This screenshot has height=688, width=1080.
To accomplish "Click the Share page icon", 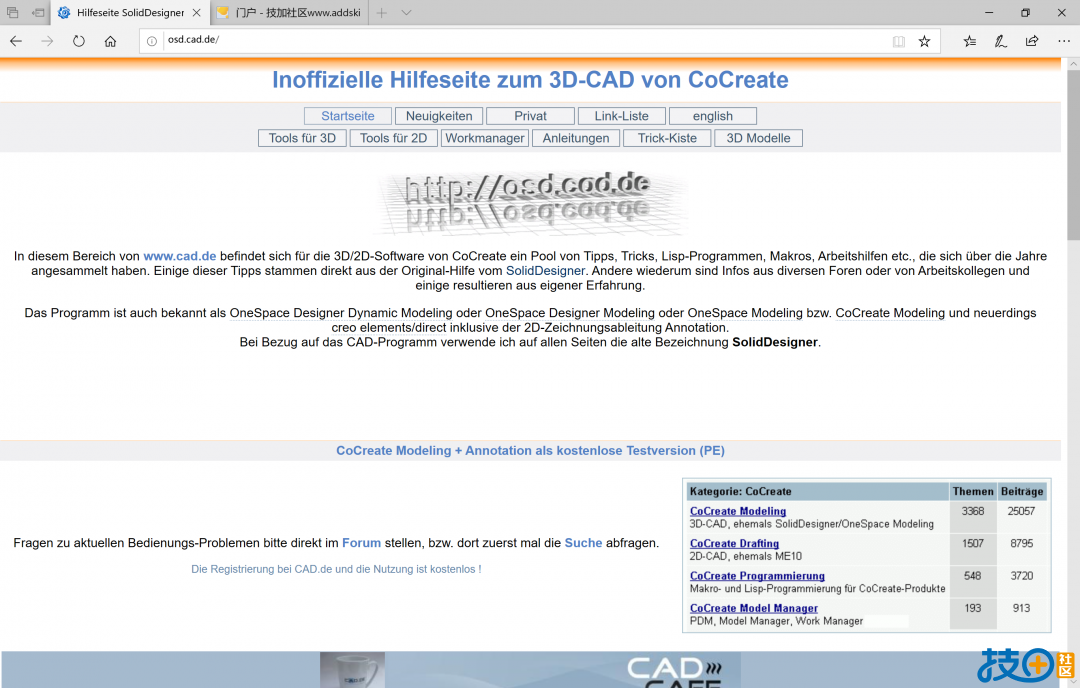I will [1032, 41].
